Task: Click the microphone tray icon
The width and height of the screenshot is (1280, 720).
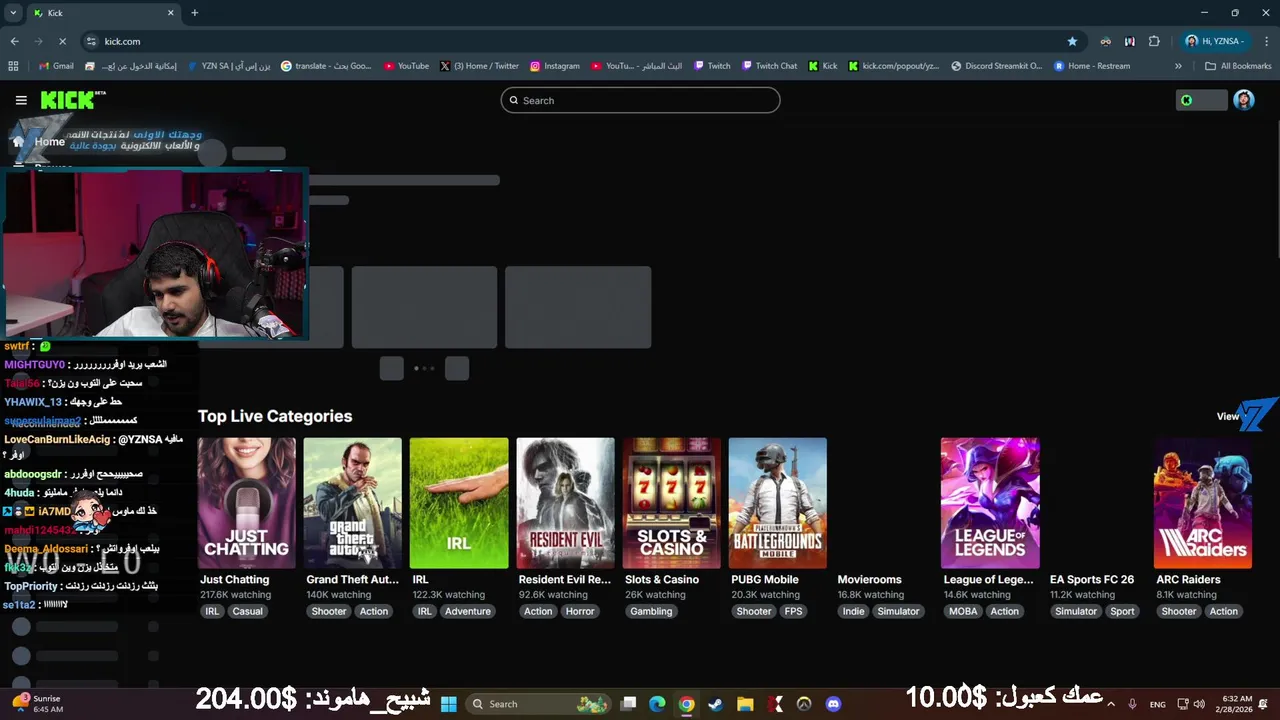Action: pyautogui.click(x=1132, y=704)
